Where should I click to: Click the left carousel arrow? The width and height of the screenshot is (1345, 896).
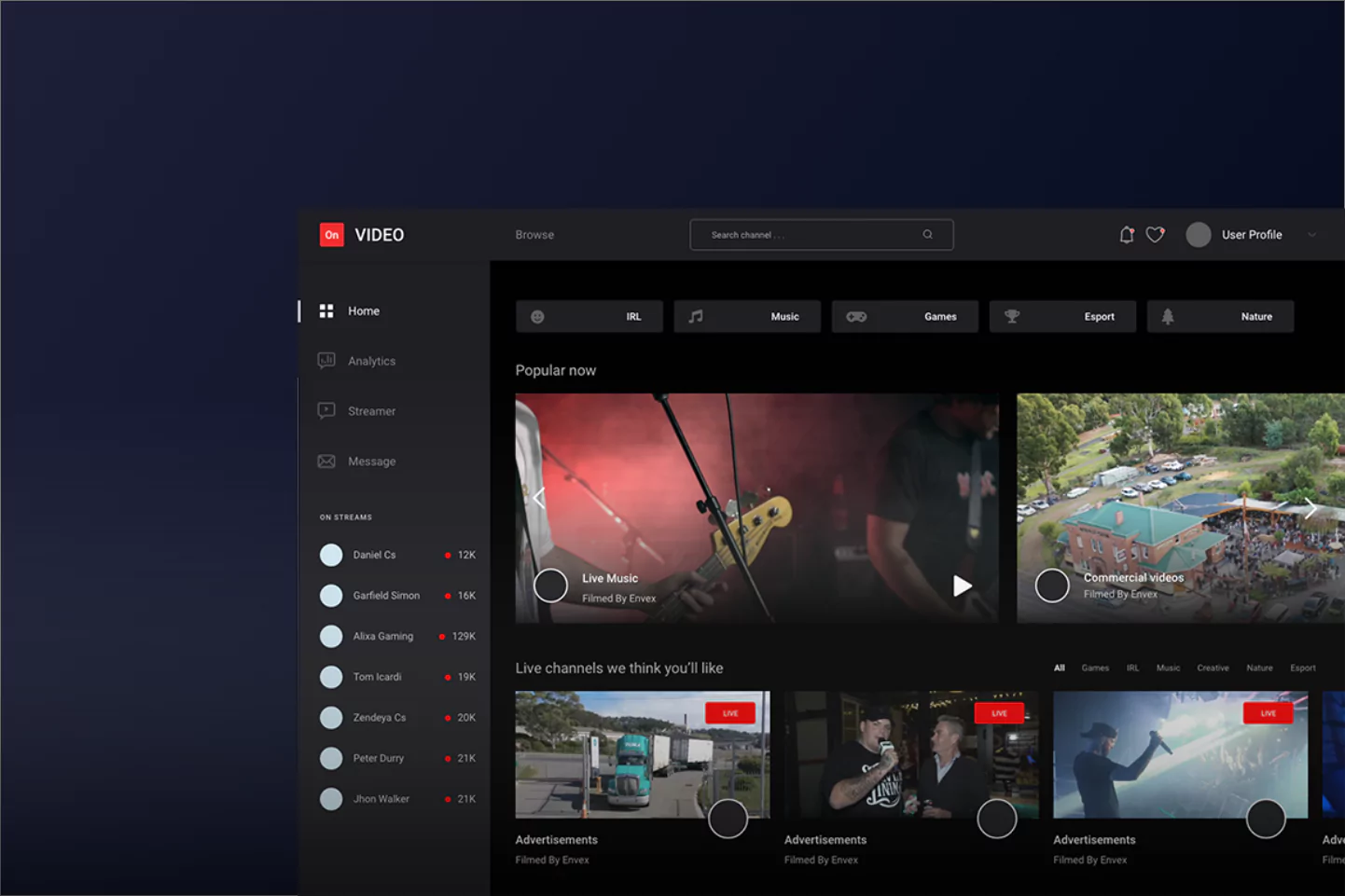539,497
